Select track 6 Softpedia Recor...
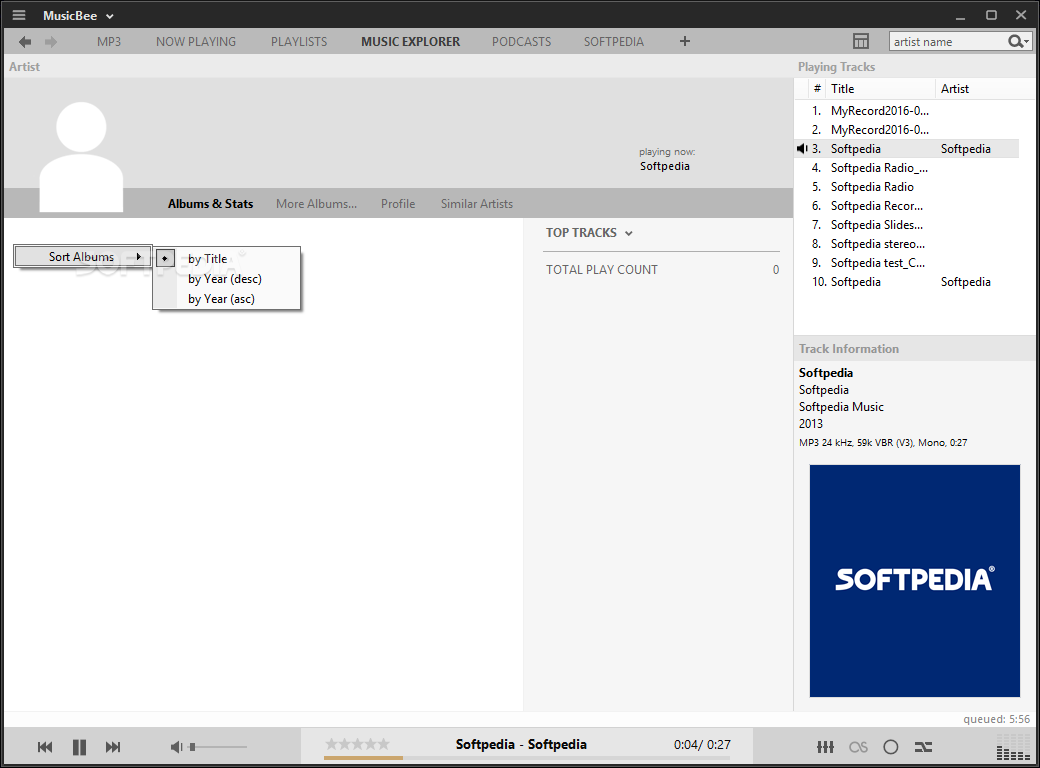 pos(906,206)
